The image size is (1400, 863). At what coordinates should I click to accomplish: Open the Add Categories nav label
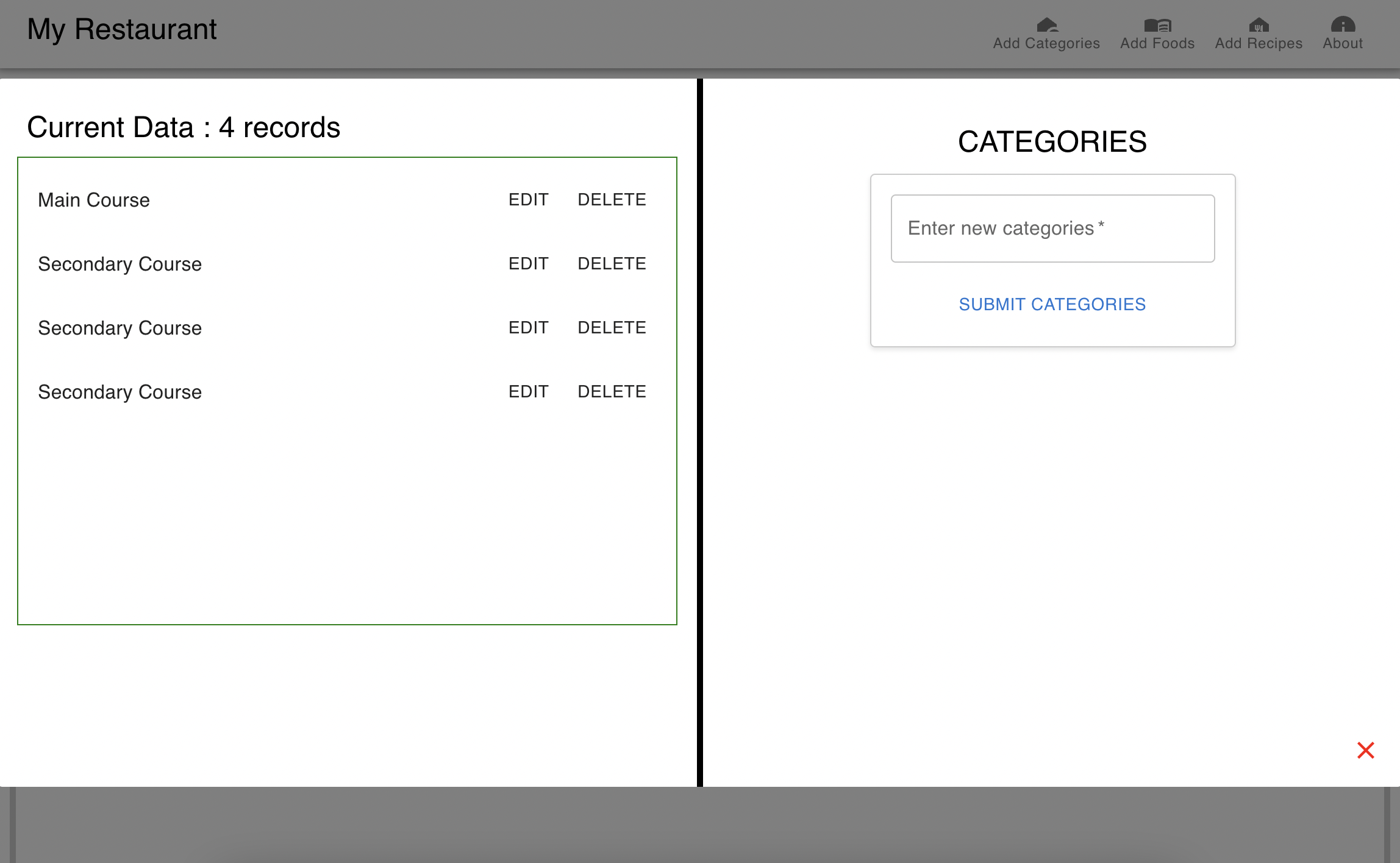[1046, 43]
